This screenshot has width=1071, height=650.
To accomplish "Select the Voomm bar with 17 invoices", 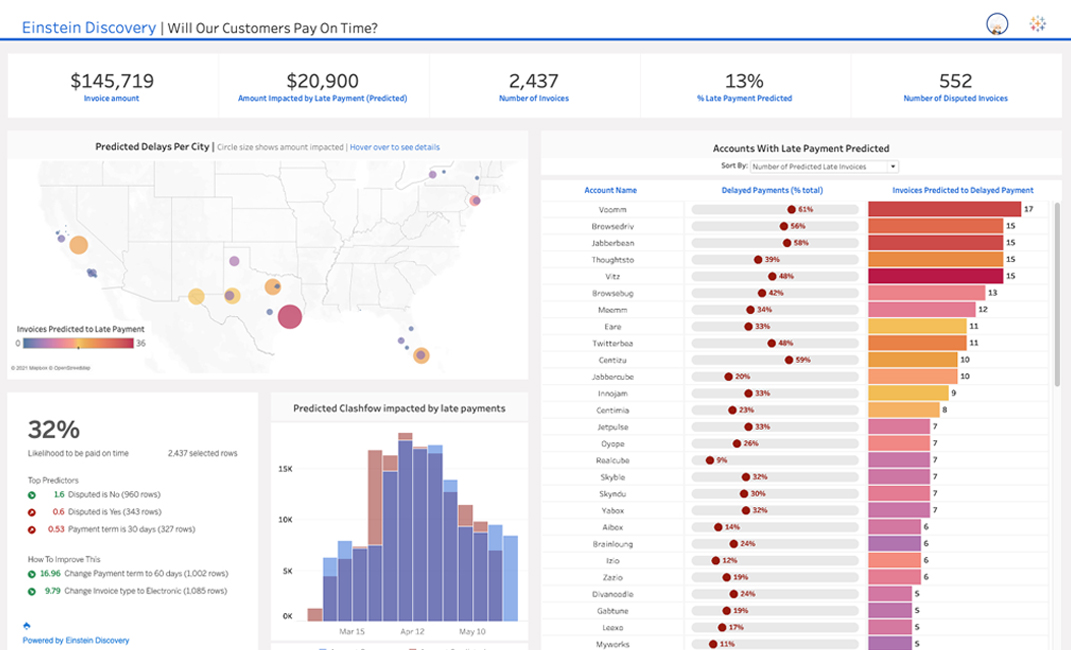I will click(x=944, y=209).
